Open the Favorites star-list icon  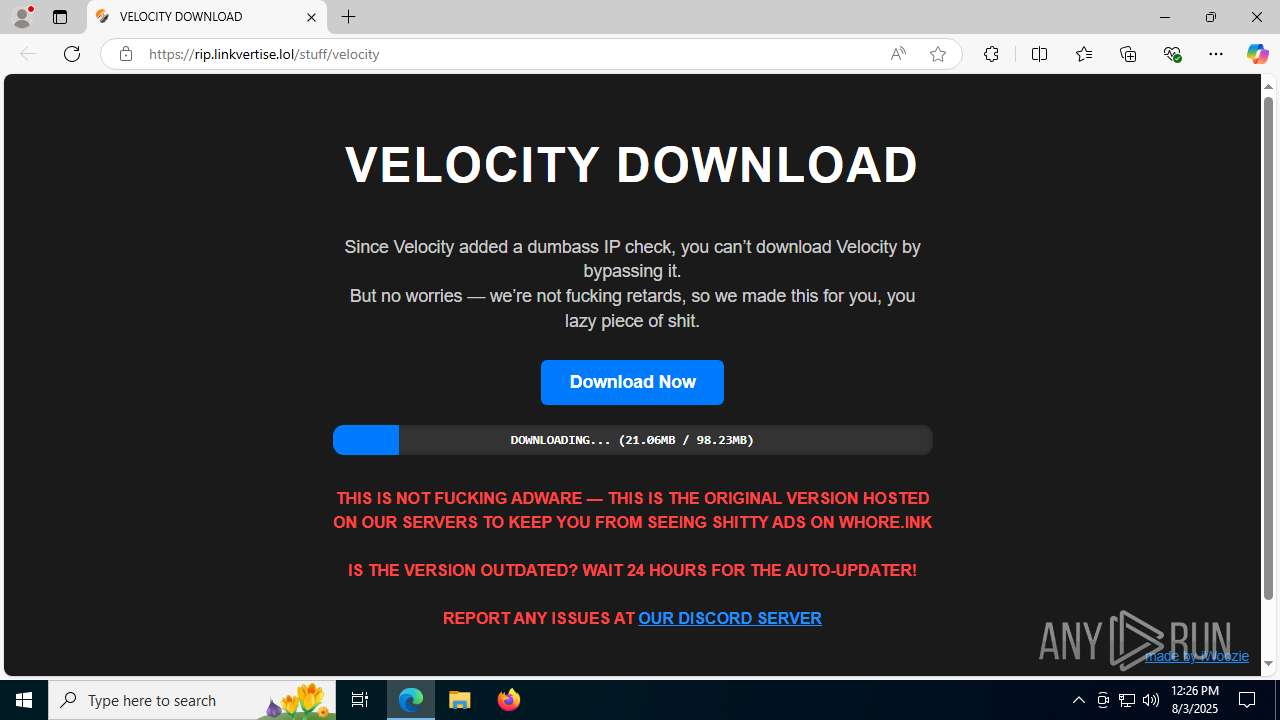pyautogui.click(x=1084, y=54)
